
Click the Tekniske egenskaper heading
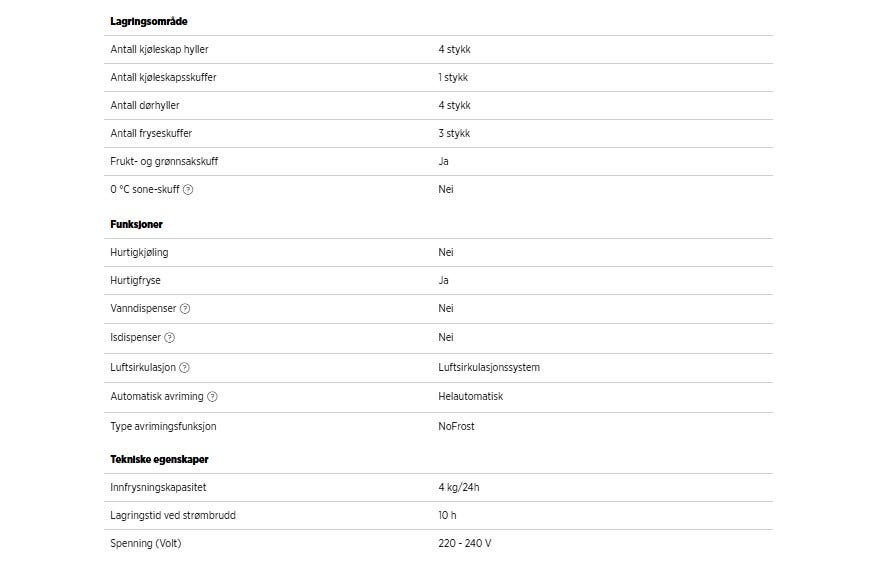(x=159, y=459)
